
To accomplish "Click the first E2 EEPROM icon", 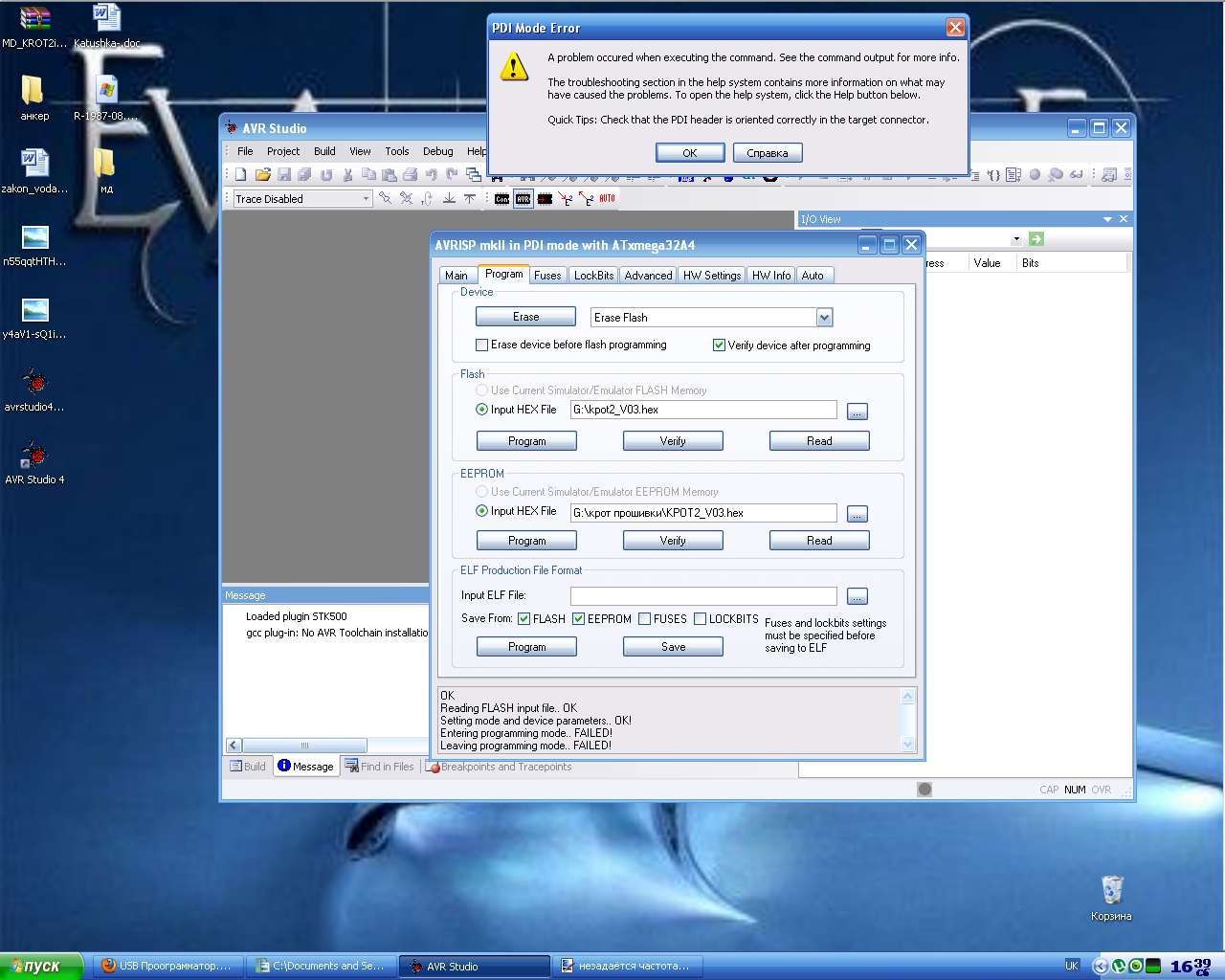I will click(567, 198).
